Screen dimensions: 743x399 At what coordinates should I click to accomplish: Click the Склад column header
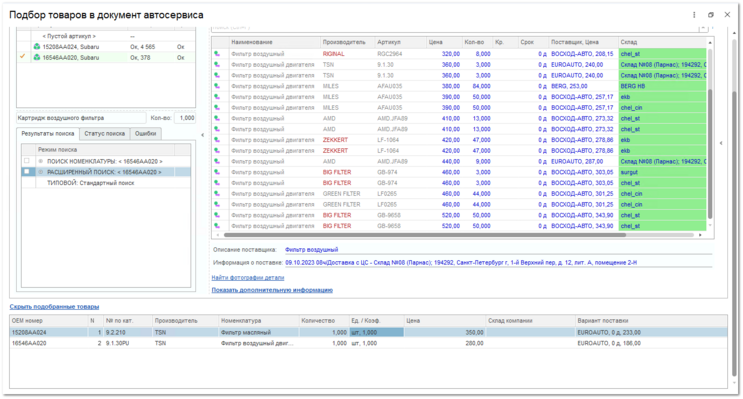[x=662, y=42]
